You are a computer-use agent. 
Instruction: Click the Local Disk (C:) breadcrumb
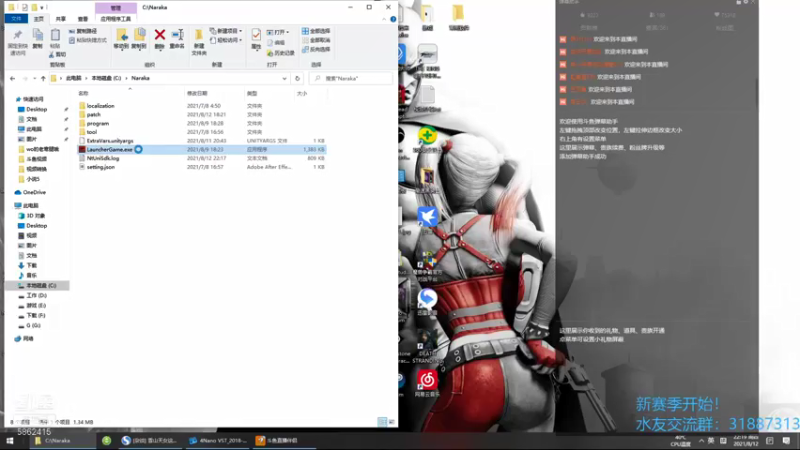106,79
